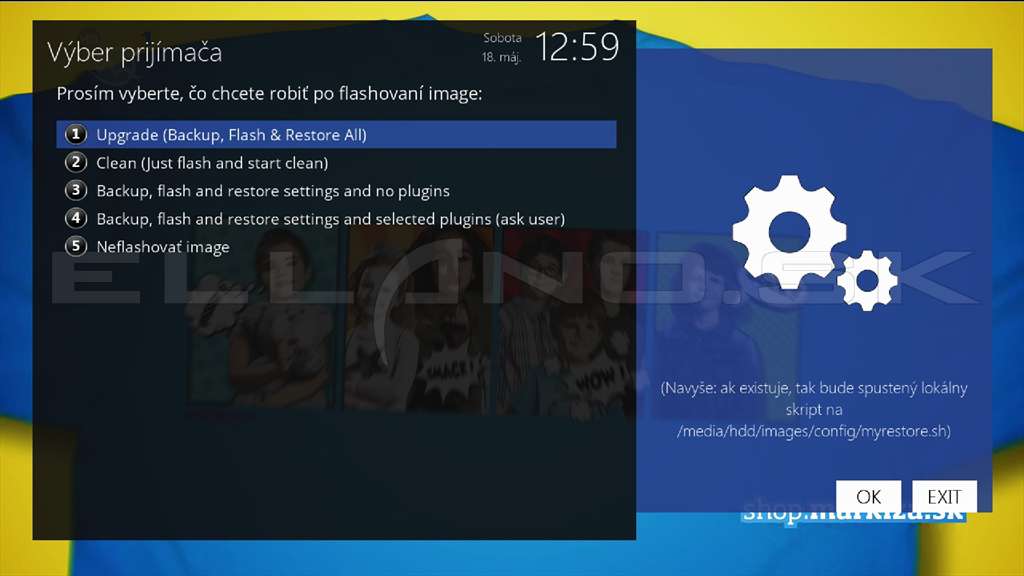Click the number 1 circle icon
This screenshot has width=1024, height=576.
76,134
